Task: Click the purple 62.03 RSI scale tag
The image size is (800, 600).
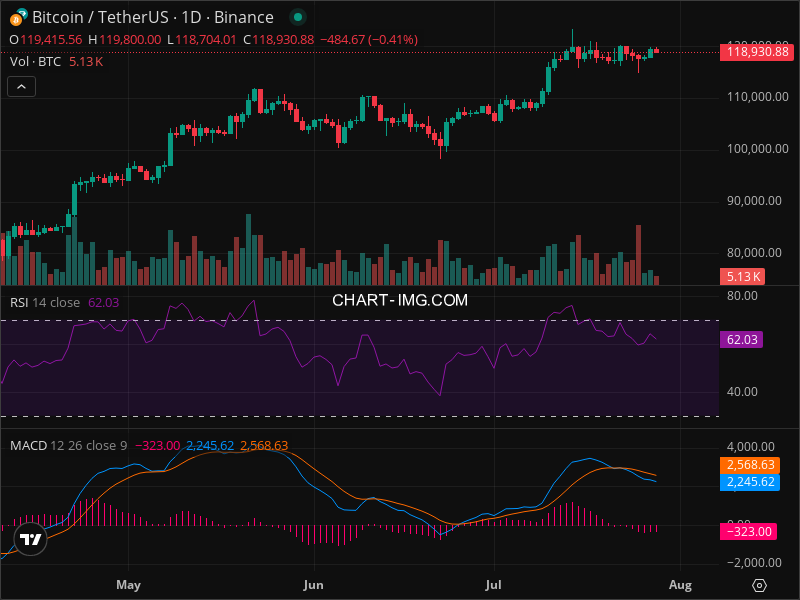Action: coord(741,340)
